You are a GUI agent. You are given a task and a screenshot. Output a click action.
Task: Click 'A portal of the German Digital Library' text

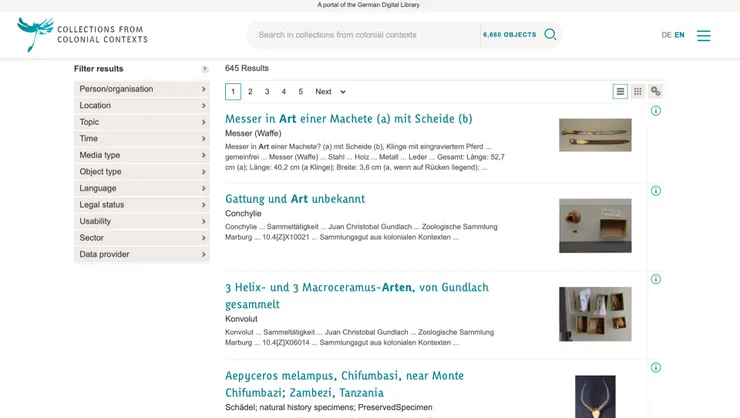368,5
